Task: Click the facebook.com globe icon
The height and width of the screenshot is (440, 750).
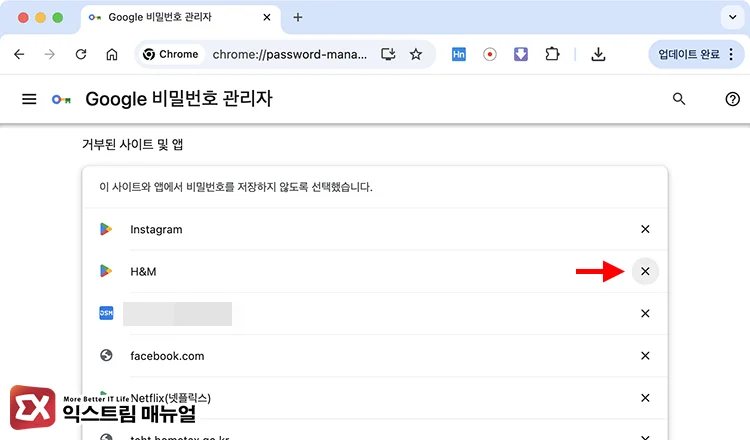Action: (106, 355)
